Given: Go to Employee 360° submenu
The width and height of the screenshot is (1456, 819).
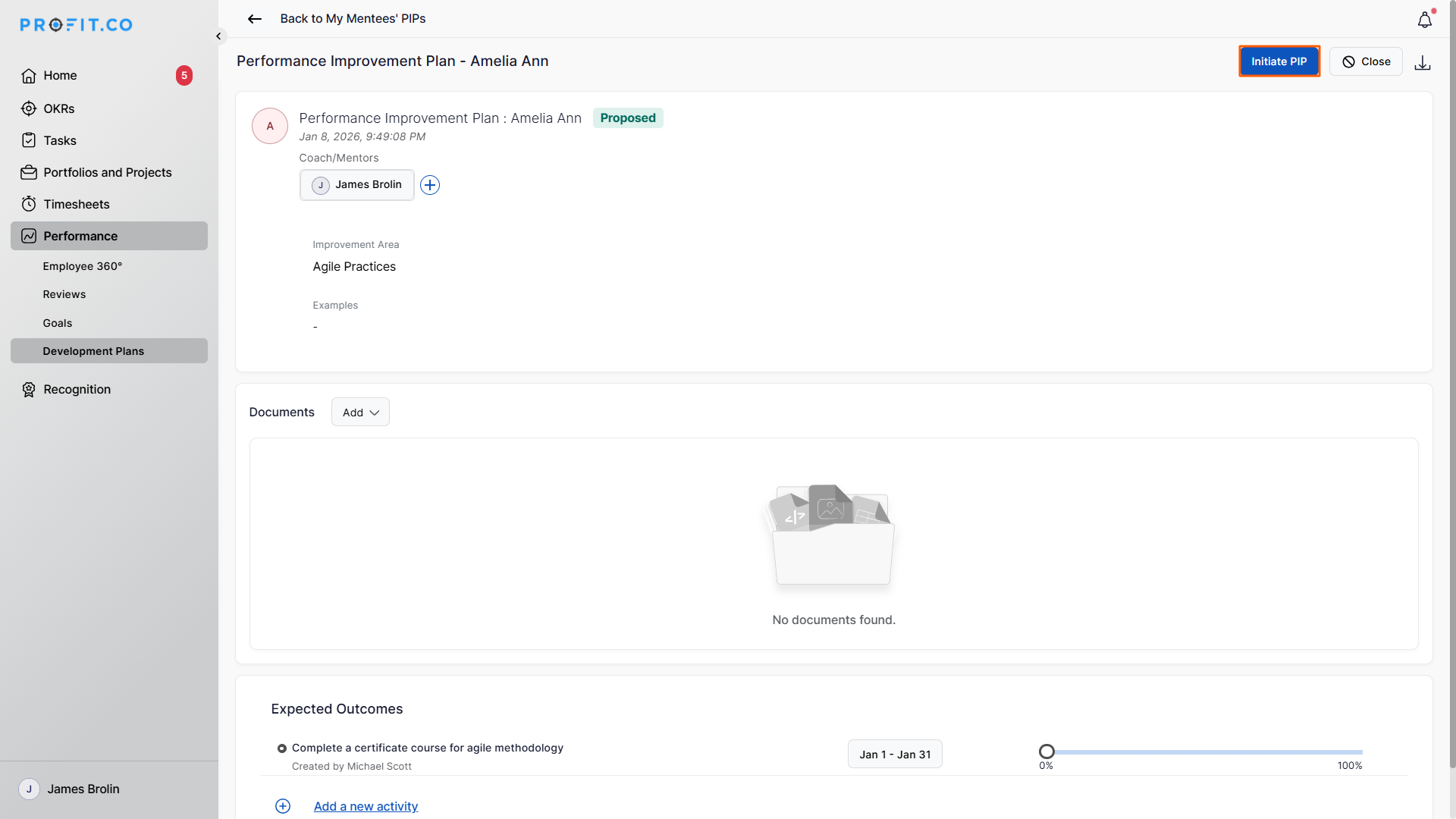Looking at the screenshot, I should [x=82, y=266].
